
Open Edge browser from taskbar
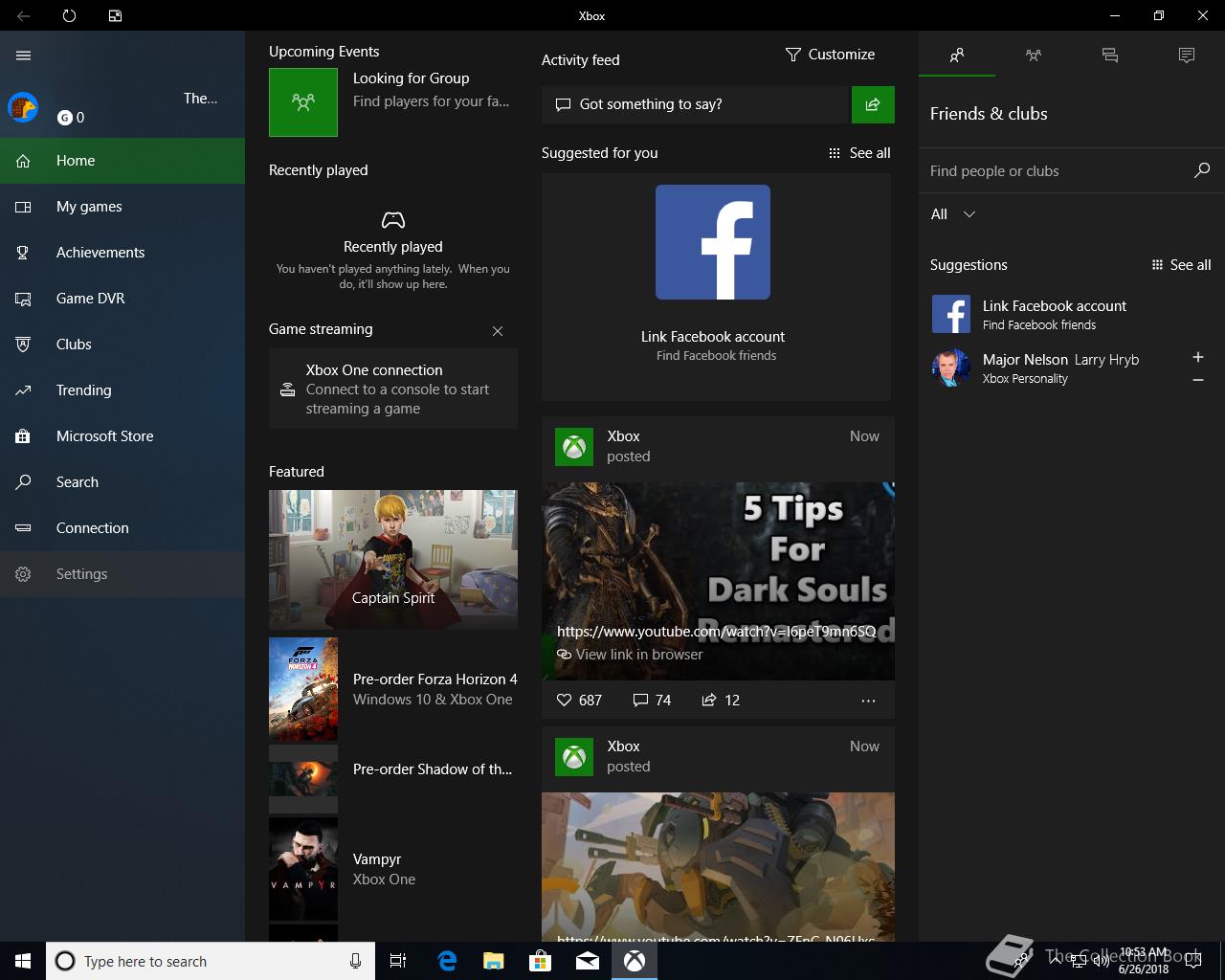tap(447, 961)
